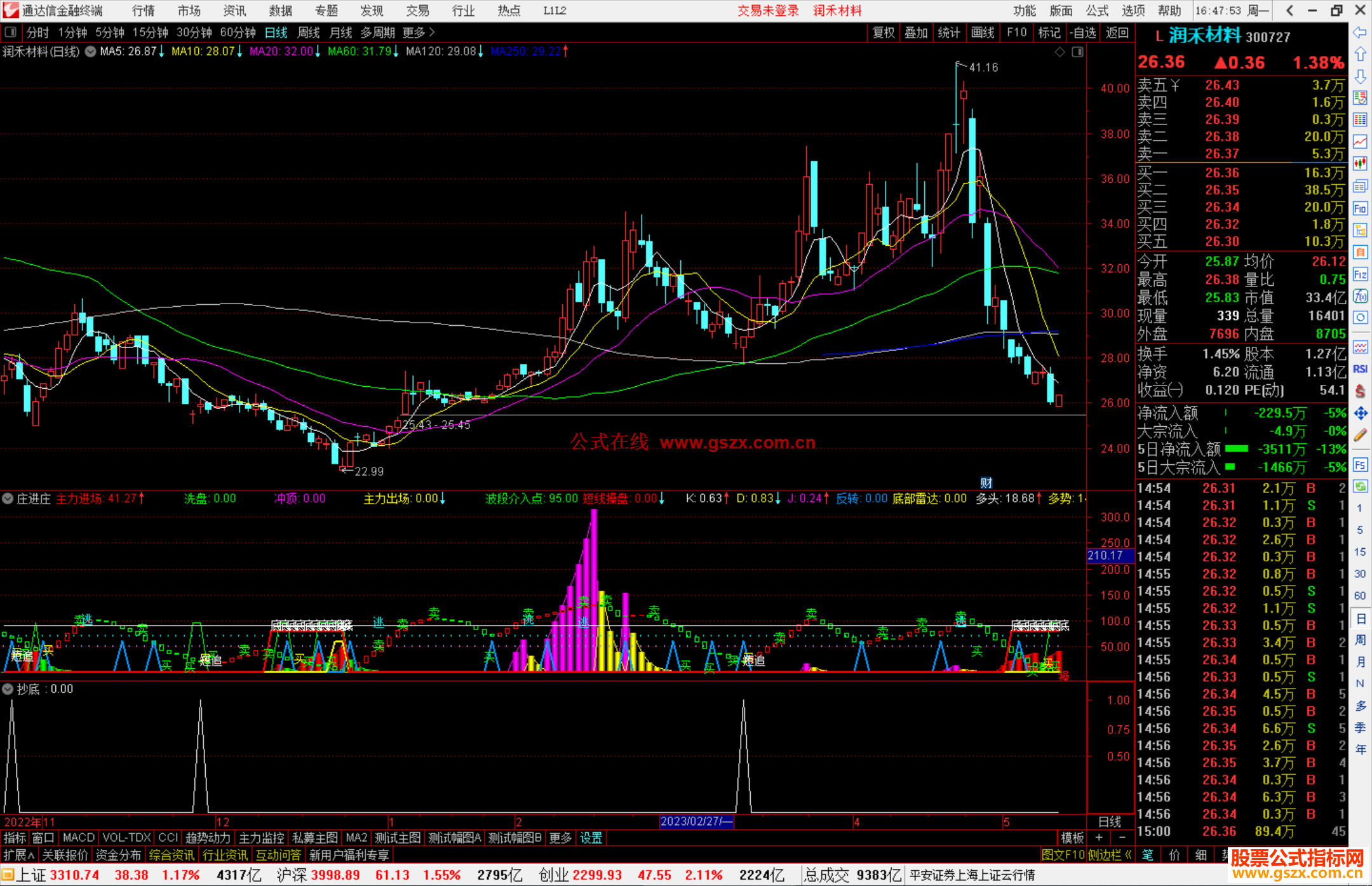This screenshot has width=1372, height=886.
Task: Toggle the MA settings circle next to 润禾材料(日线)
Action: [90, 51]
